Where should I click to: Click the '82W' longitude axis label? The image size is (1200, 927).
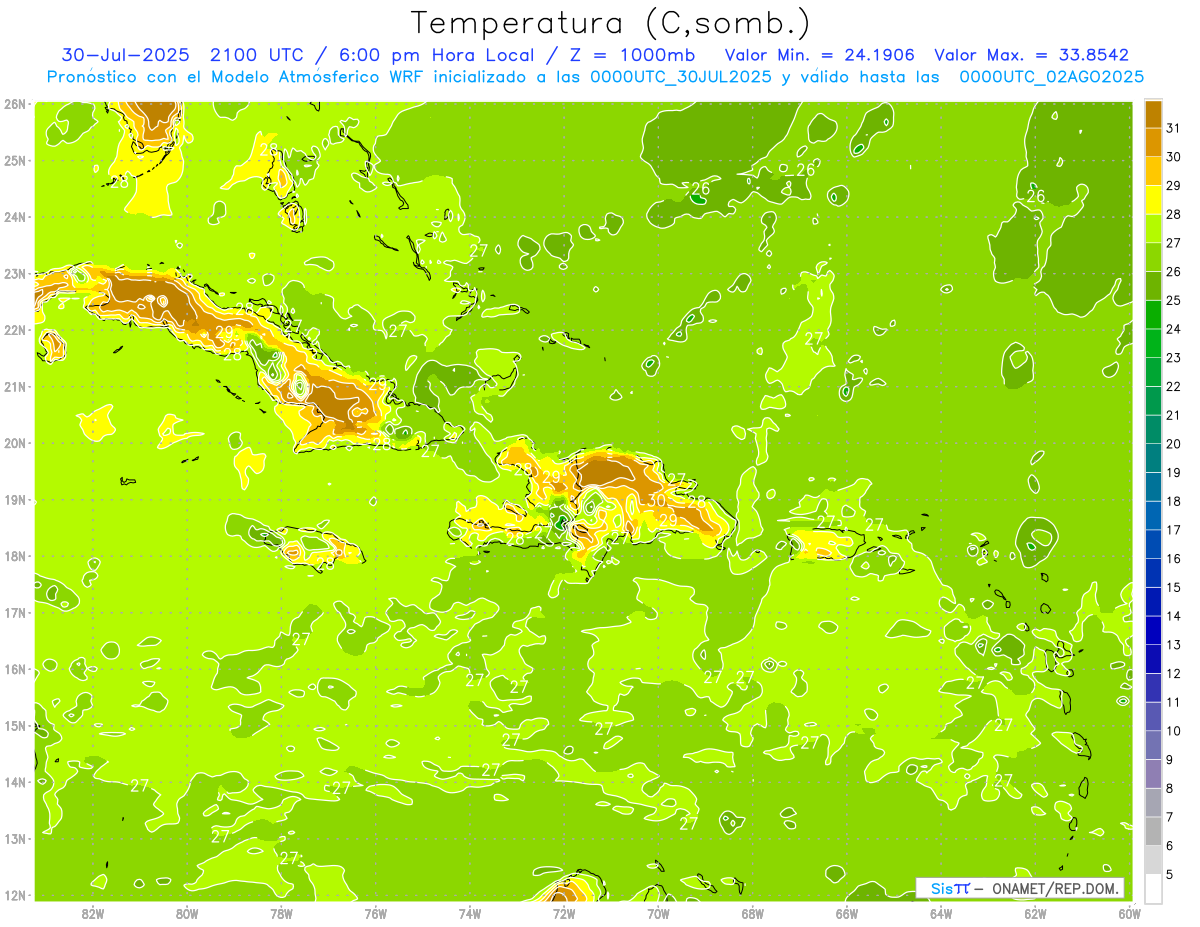93,913
